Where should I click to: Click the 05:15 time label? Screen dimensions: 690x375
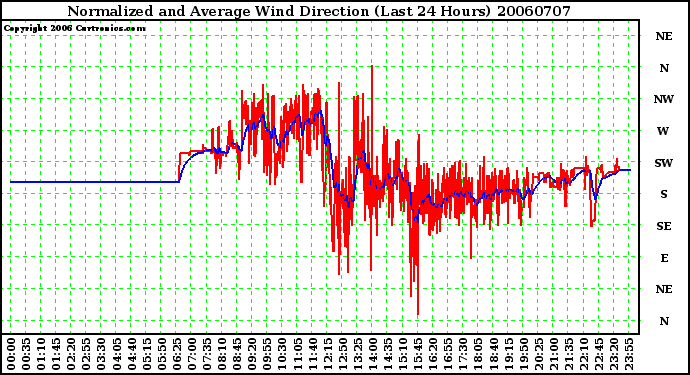(x=146, y=354)
